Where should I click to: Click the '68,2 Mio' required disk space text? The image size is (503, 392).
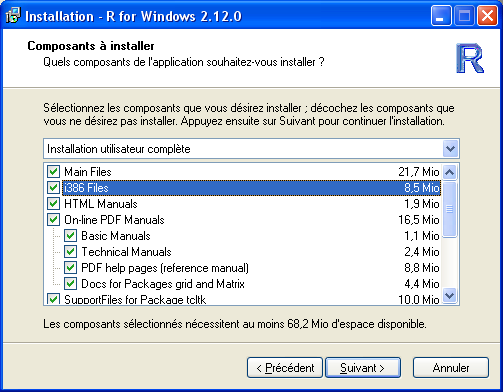coord(308,324)
